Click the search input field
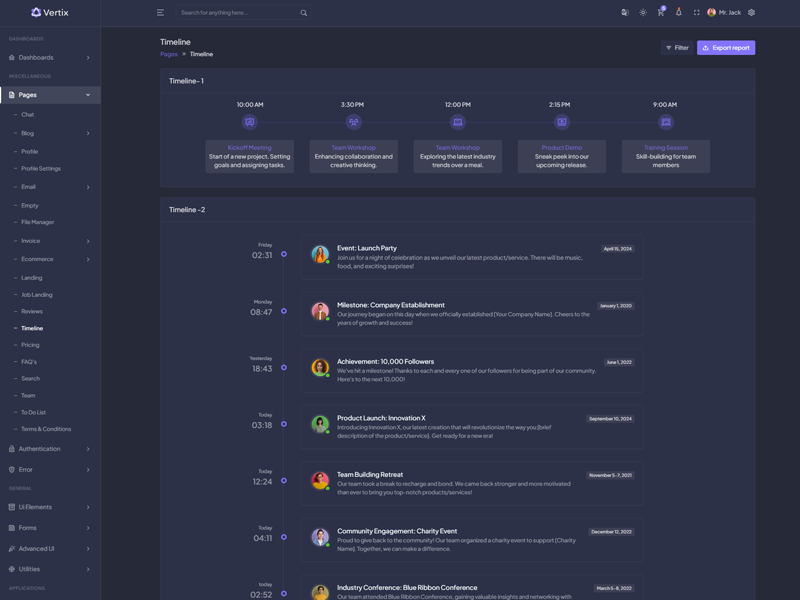 tap(238, 13)
